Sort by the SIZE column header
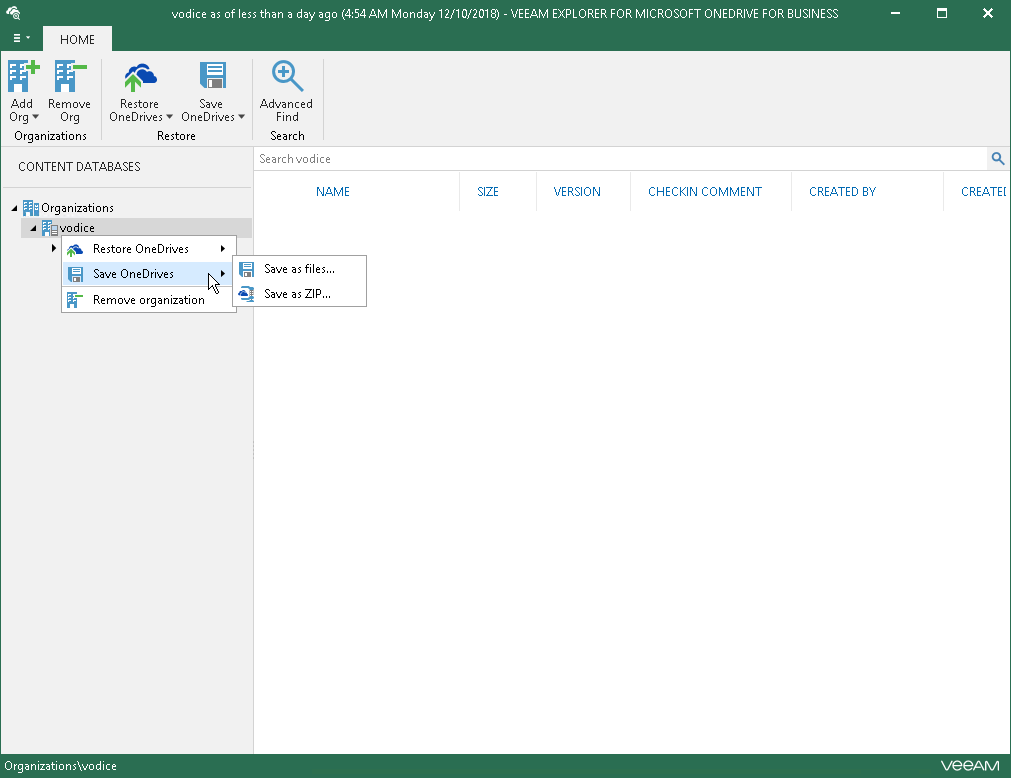1011x778 pixels. point(488,191)
